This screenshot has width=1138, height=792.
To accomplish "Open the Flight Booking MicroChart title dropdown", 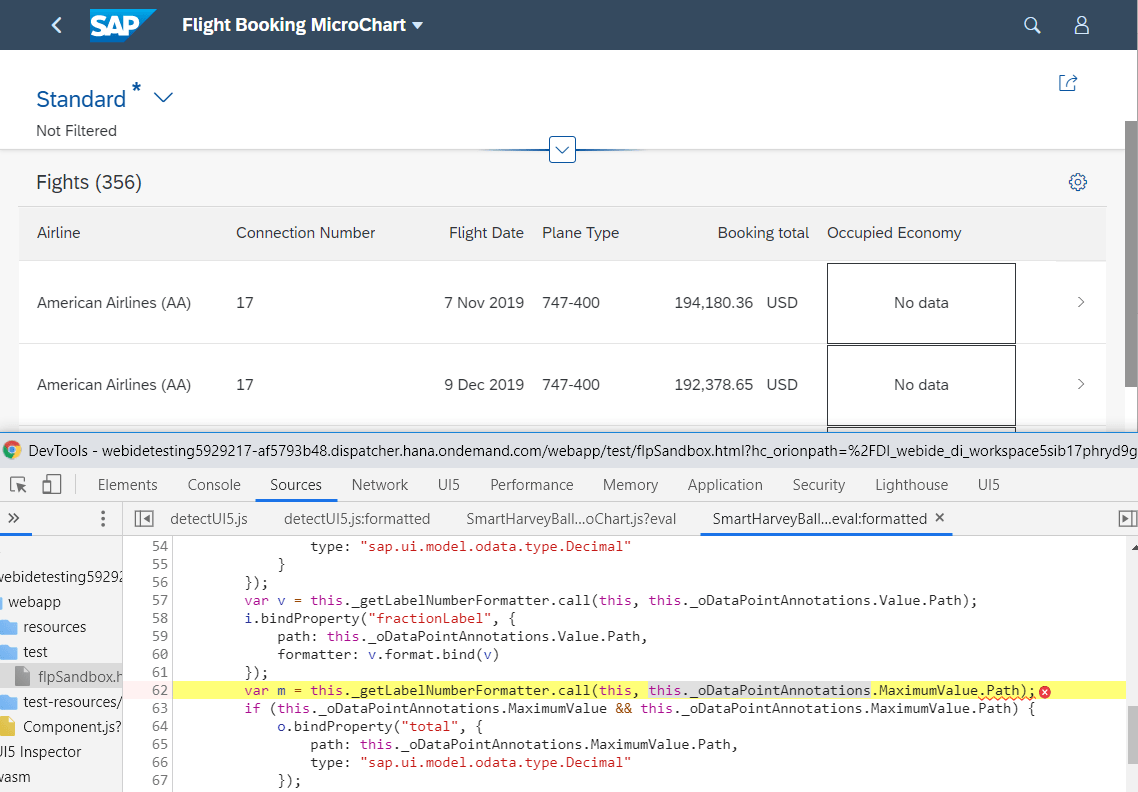I will point(417,25).
